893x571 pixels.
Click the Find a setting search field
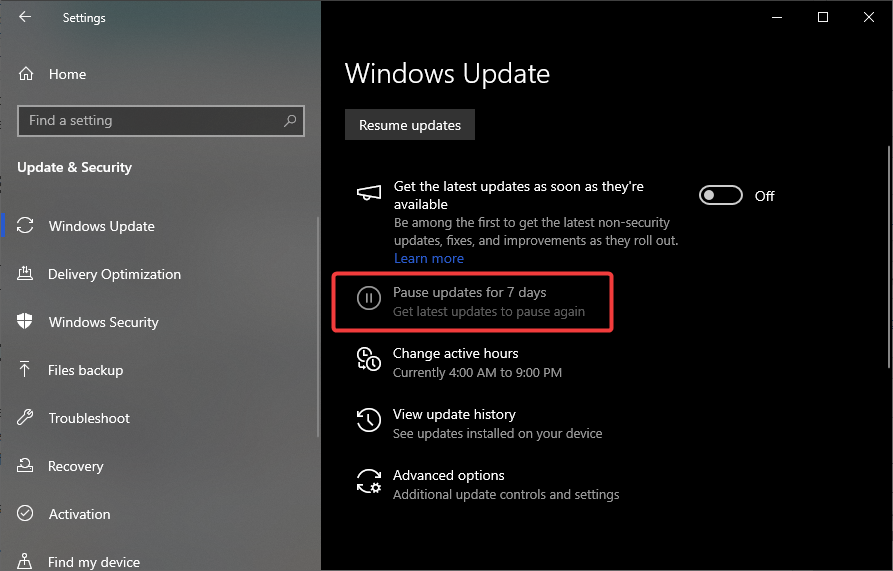tap(161, 121)
